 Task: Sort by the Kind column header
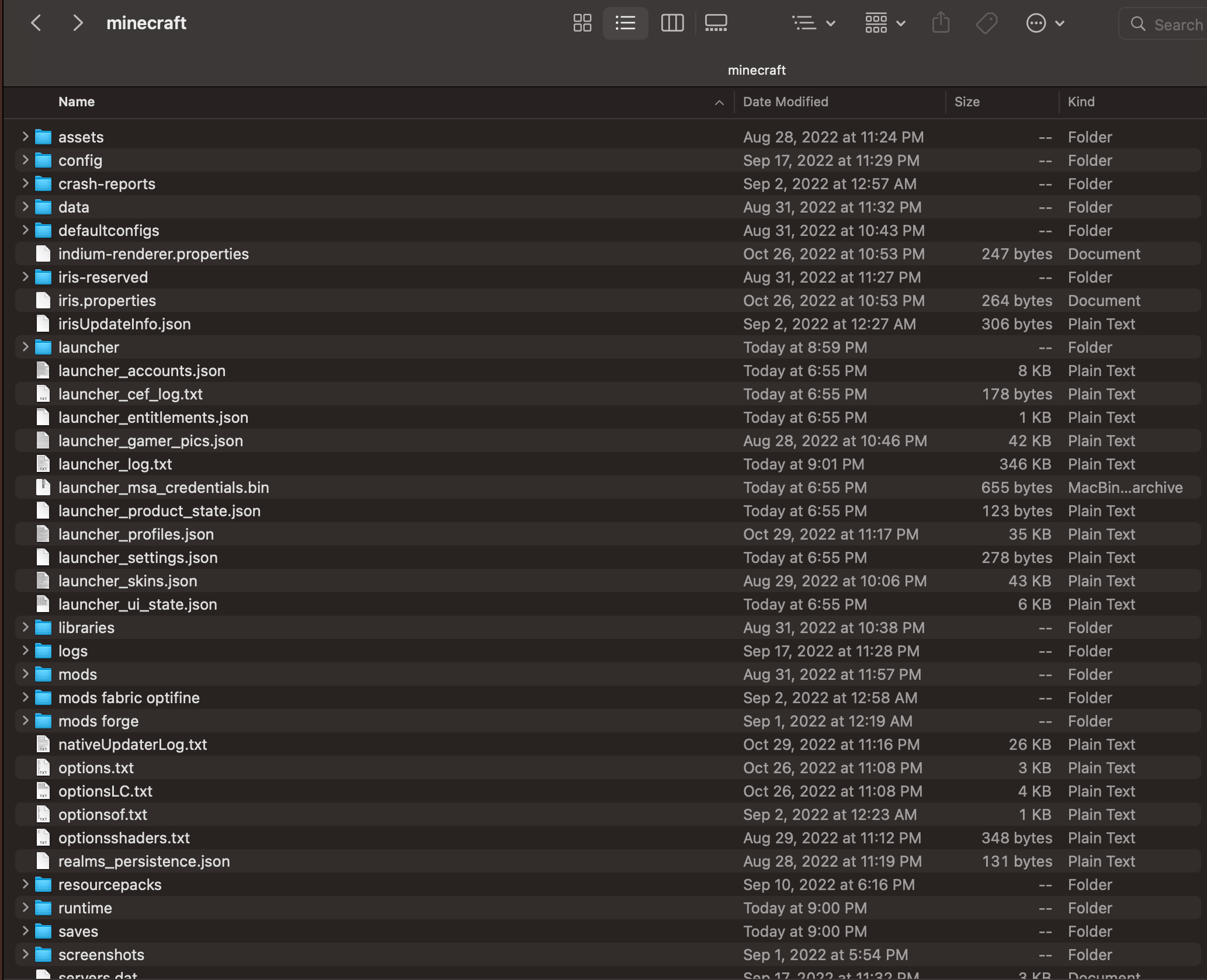pyautogui.click(x=1081, y=102)
